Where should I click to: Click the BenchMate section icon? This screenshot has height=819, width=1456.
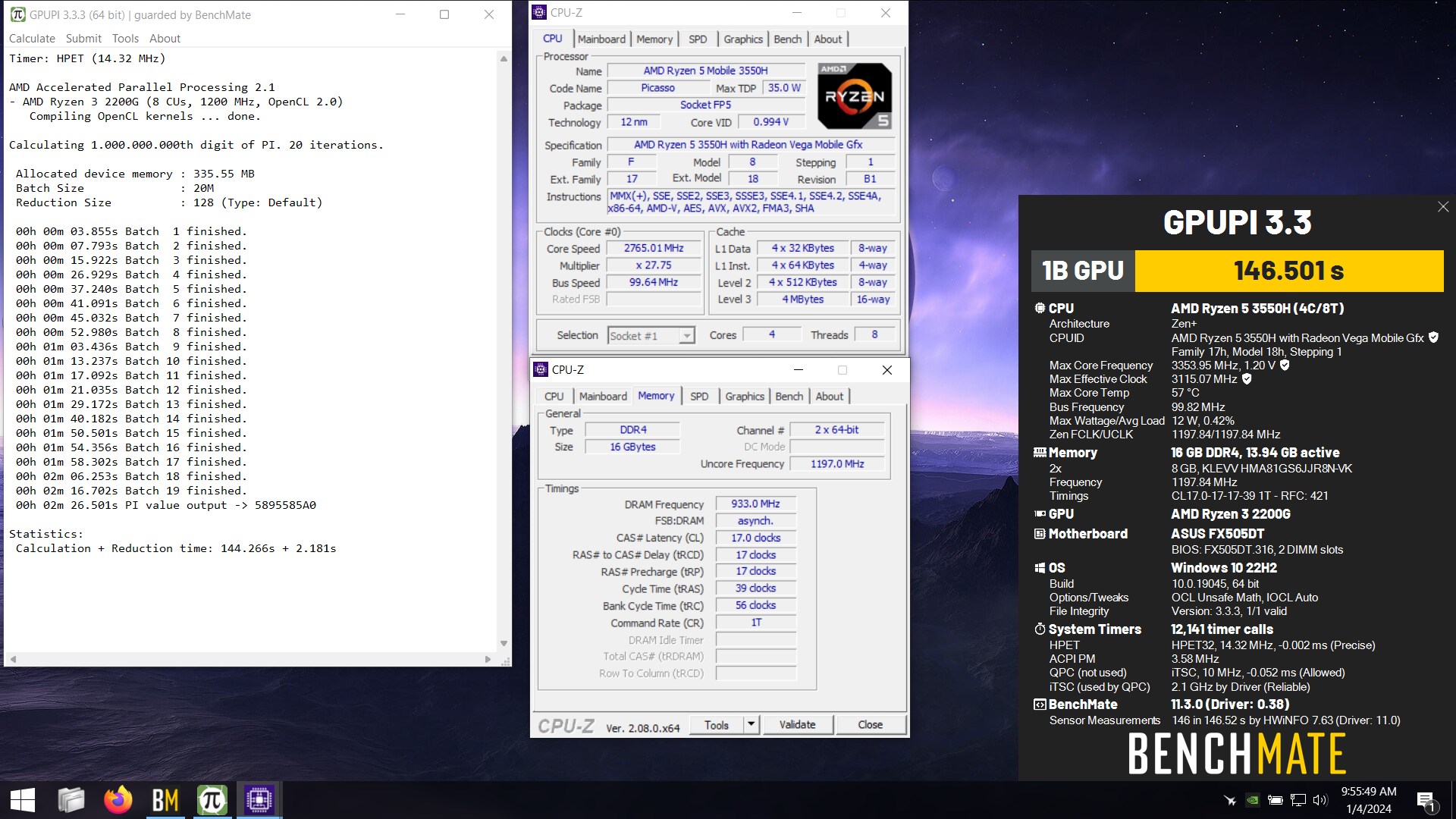click(x=1040, y=704)
